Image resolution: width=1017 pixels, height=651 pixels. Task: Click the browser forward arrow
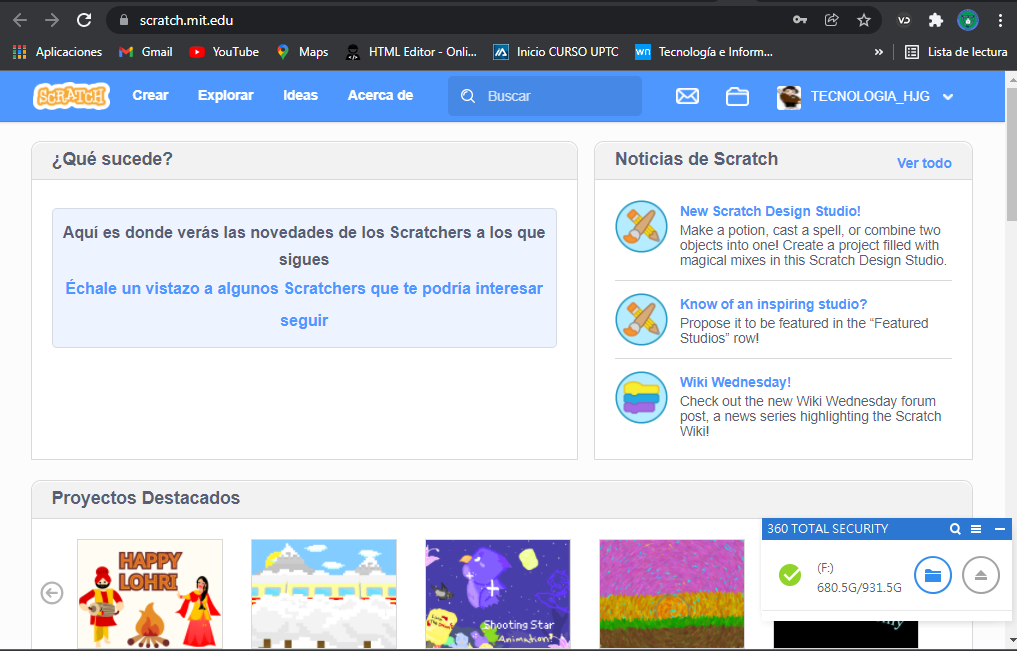52,20
